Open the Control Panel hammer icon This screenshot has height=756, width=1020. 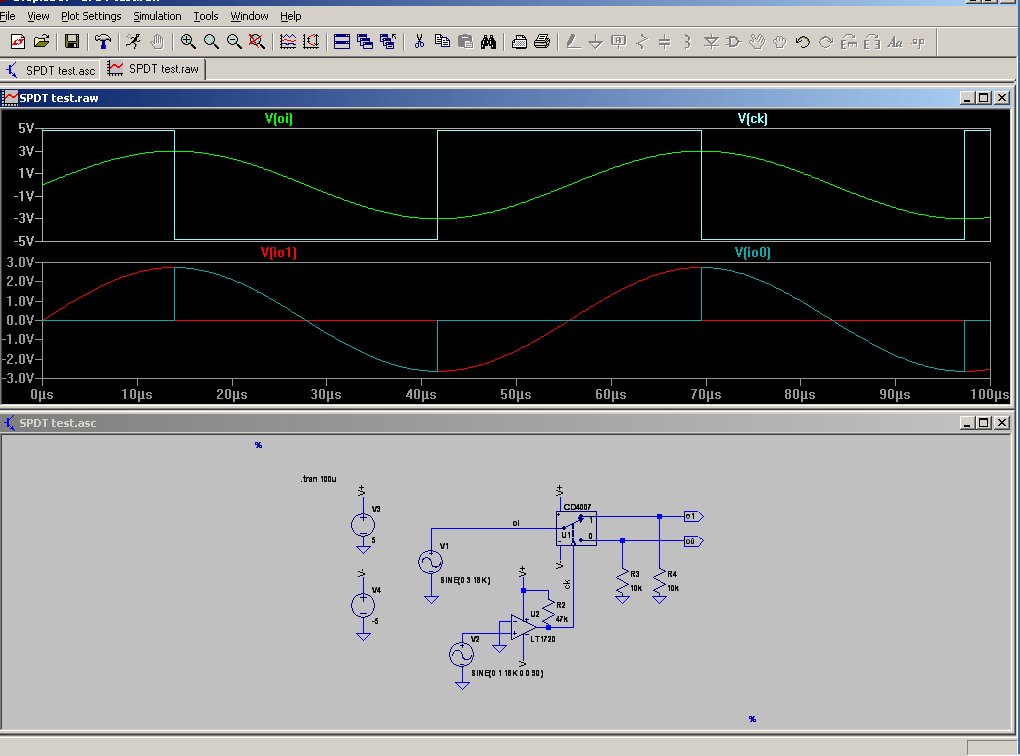103,41
